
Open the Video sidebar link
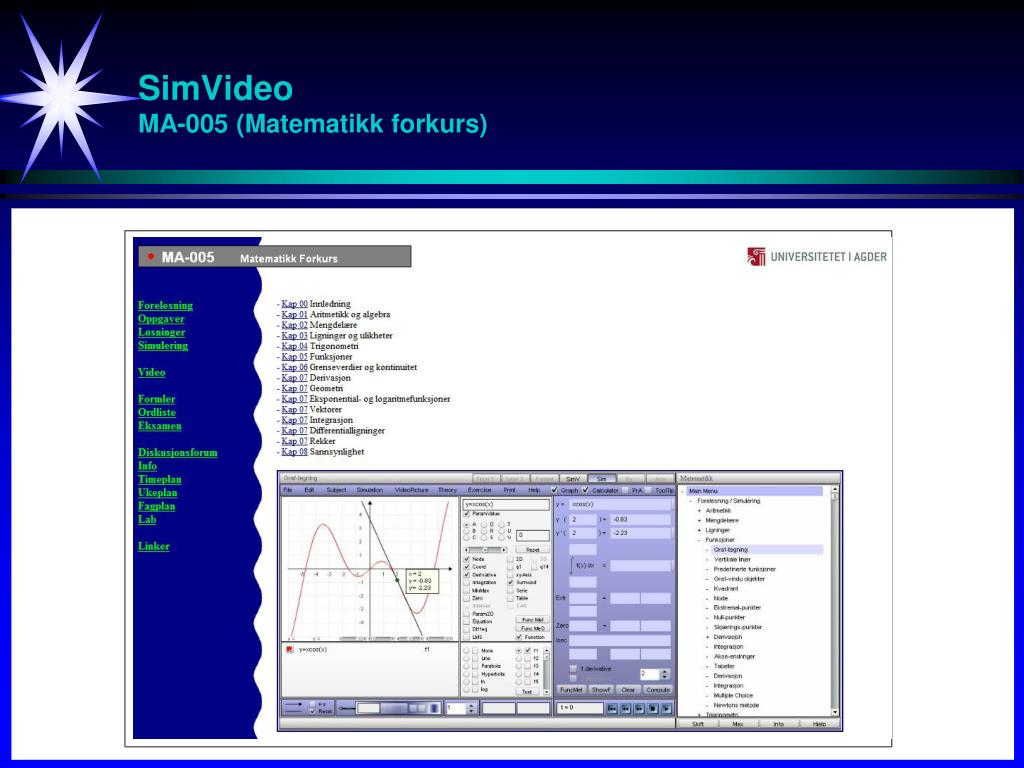pyautogui.click(x=152, y=372)
